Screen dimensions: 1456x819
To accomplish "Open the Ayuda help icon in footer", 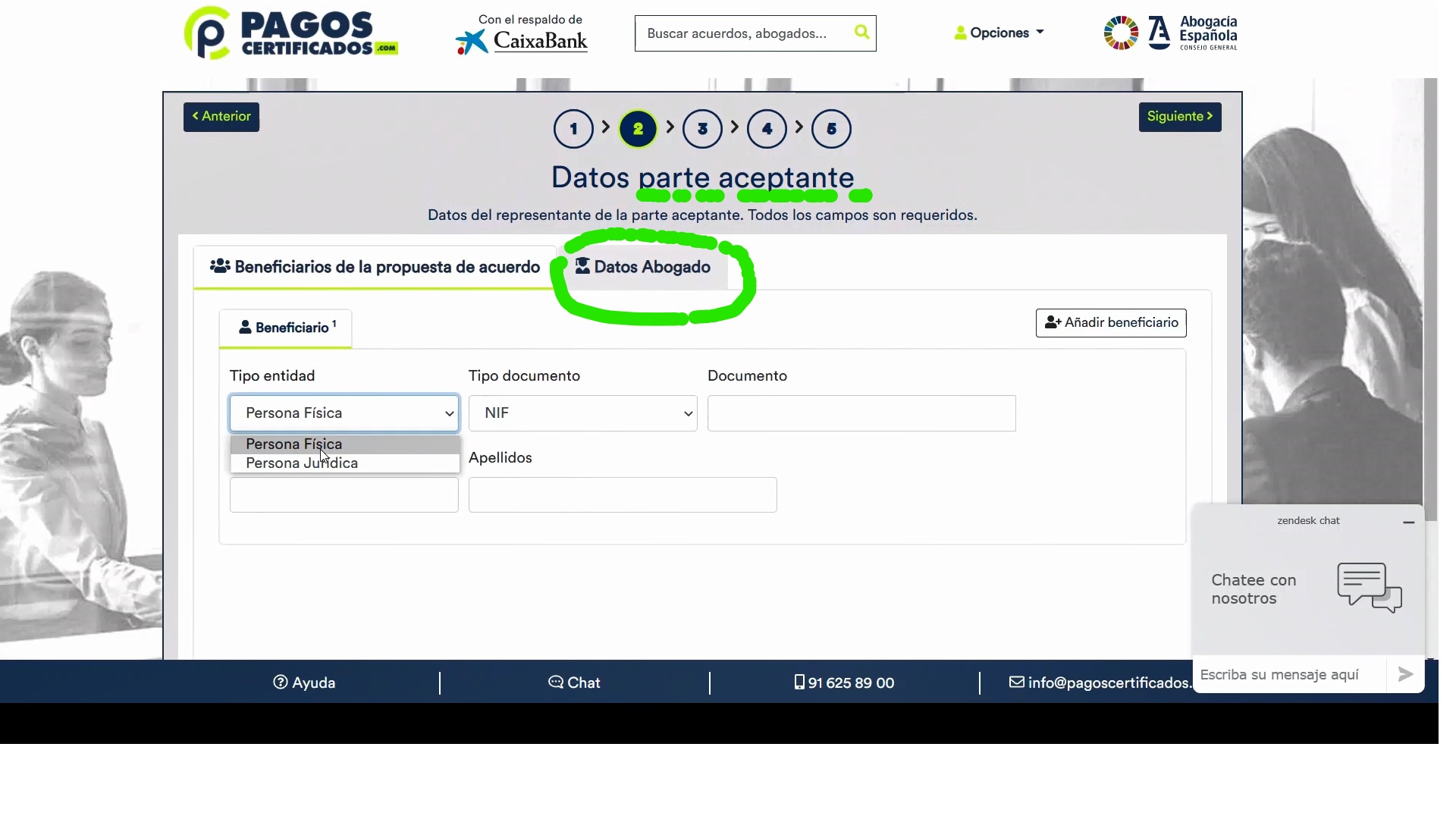I will [280, 682].
